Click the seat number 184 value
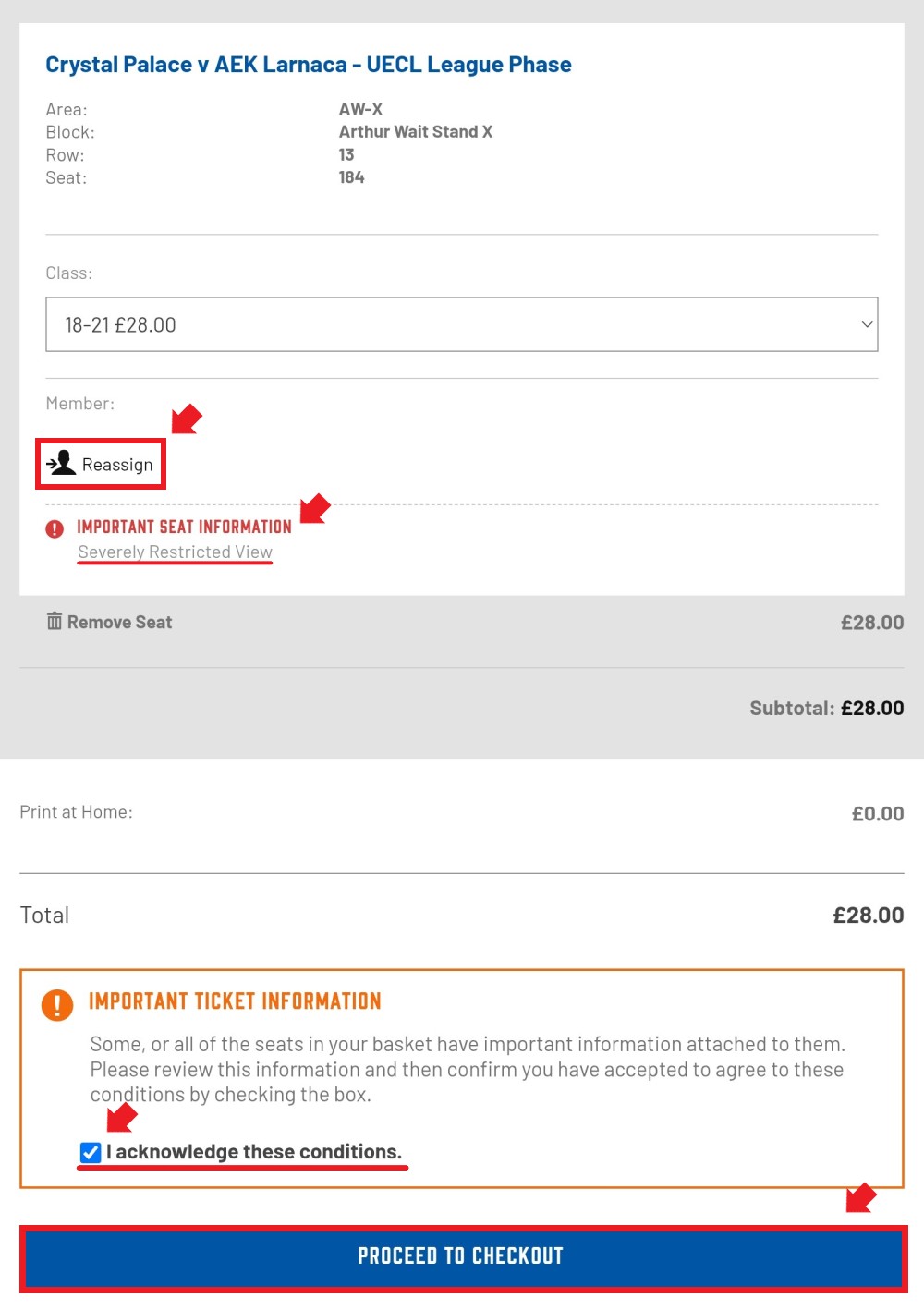Viewport: 924px width, 1310px height. 352,177
